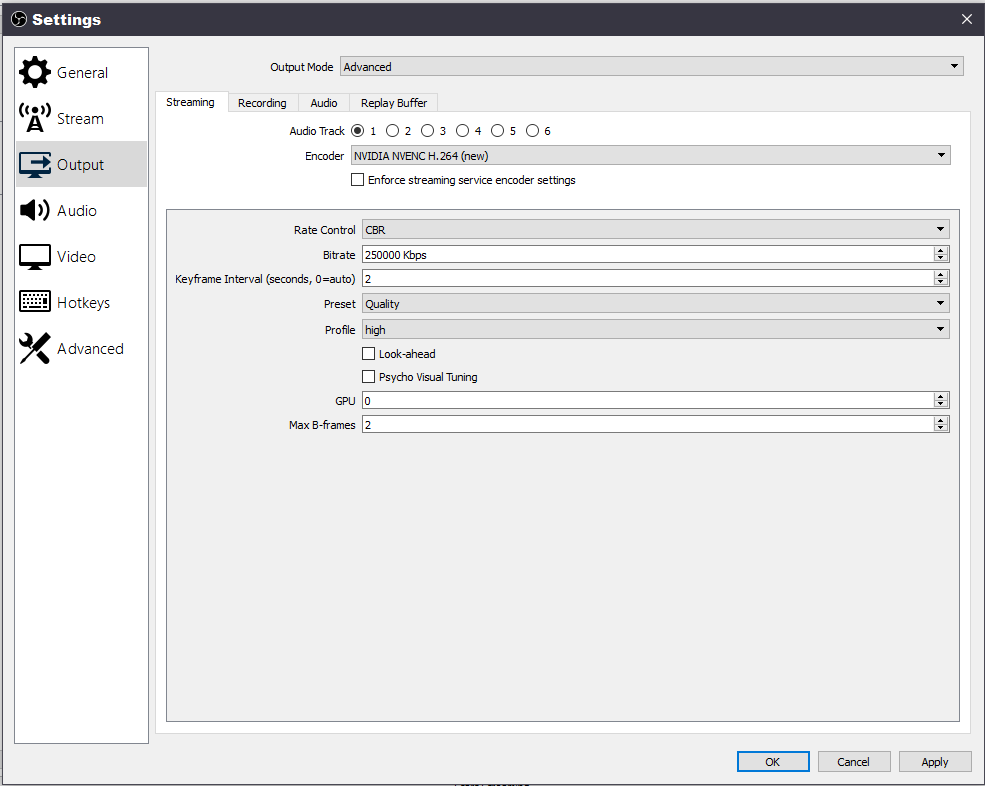This screenshot has height=786, width=985.
Task: Click the Cancel button
Action: pos(853,761)
